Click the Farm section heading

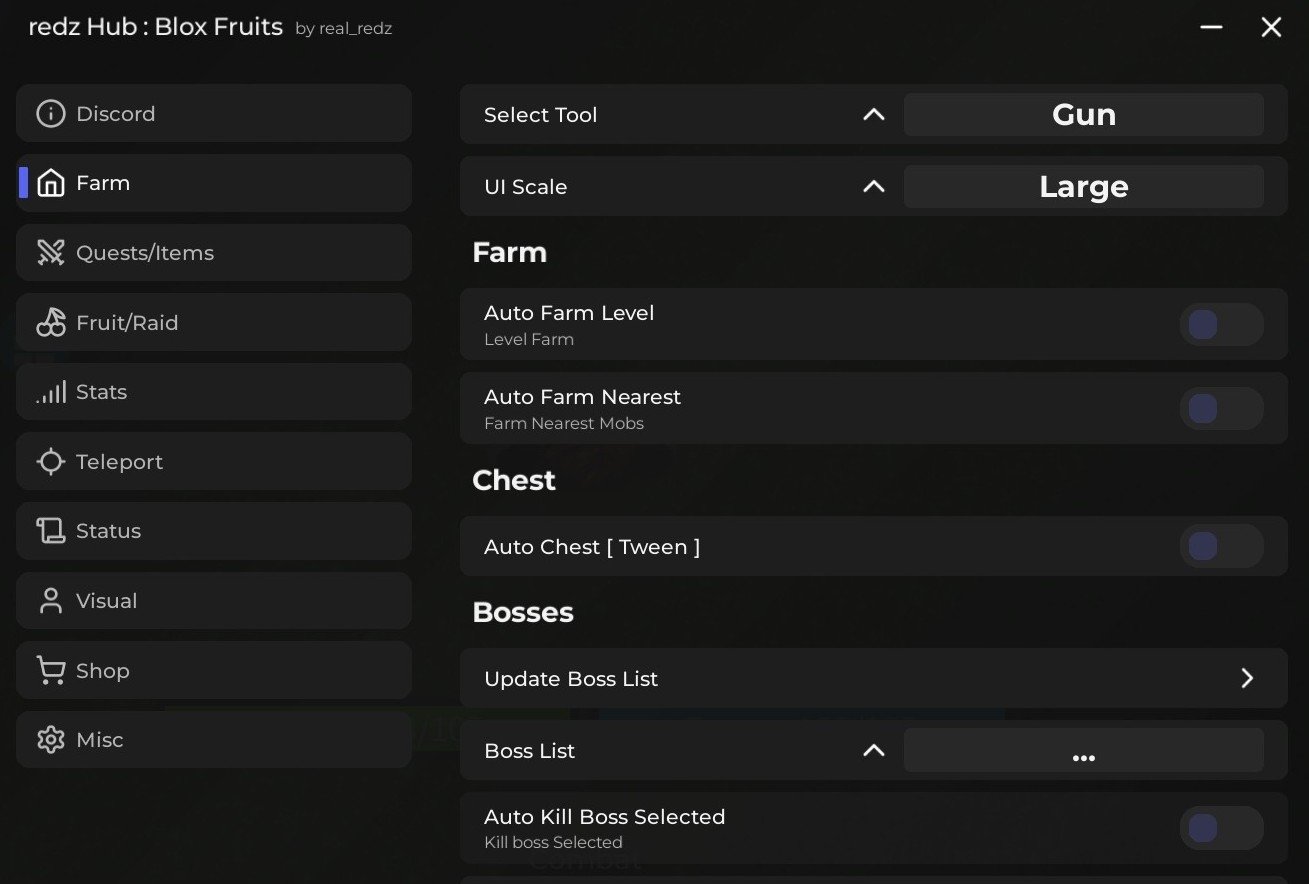(510, 253)
